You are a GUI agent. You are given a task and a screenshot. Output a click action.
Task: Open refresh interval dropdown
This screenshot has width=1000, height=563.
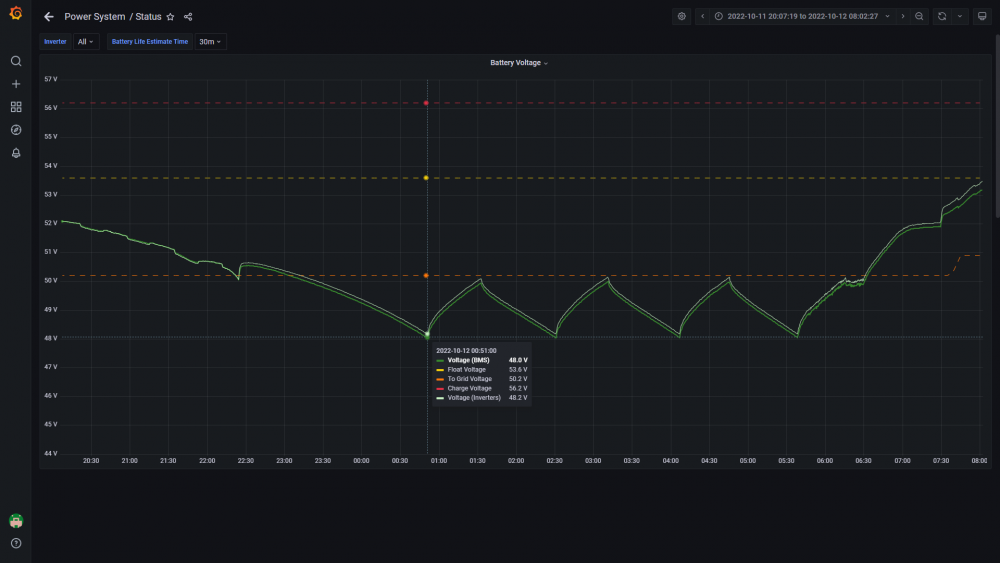click(960, 17)
